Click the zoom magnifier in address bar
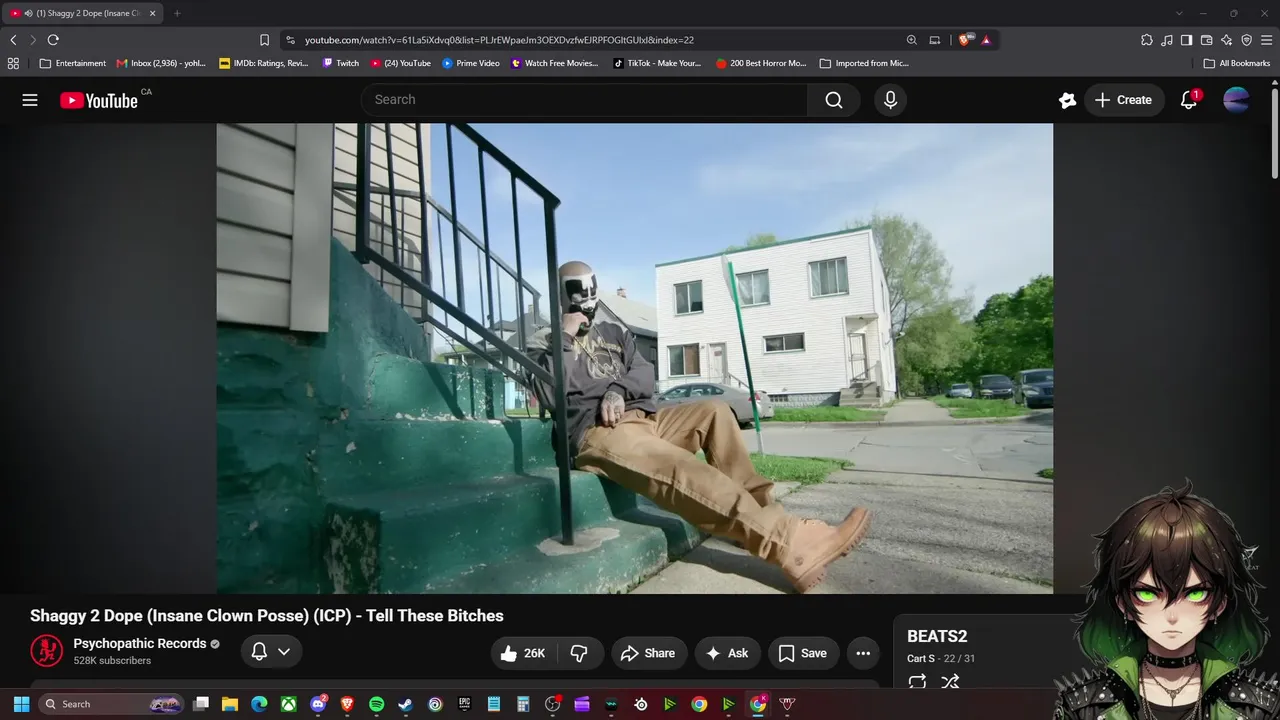 911,40
